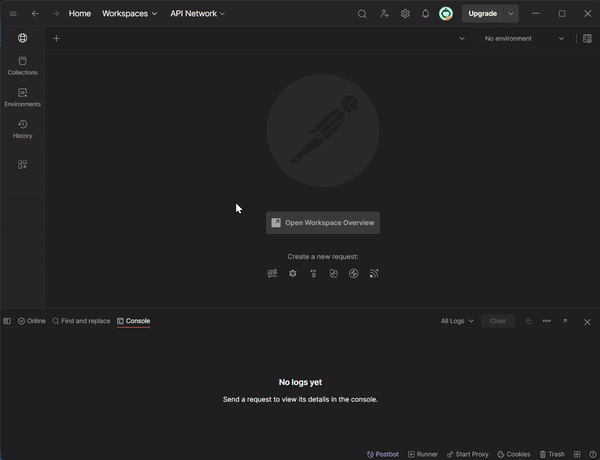This screenshot has width=600, height=460.
Task: Select the Console tab
Action: [x=134, y=321]
